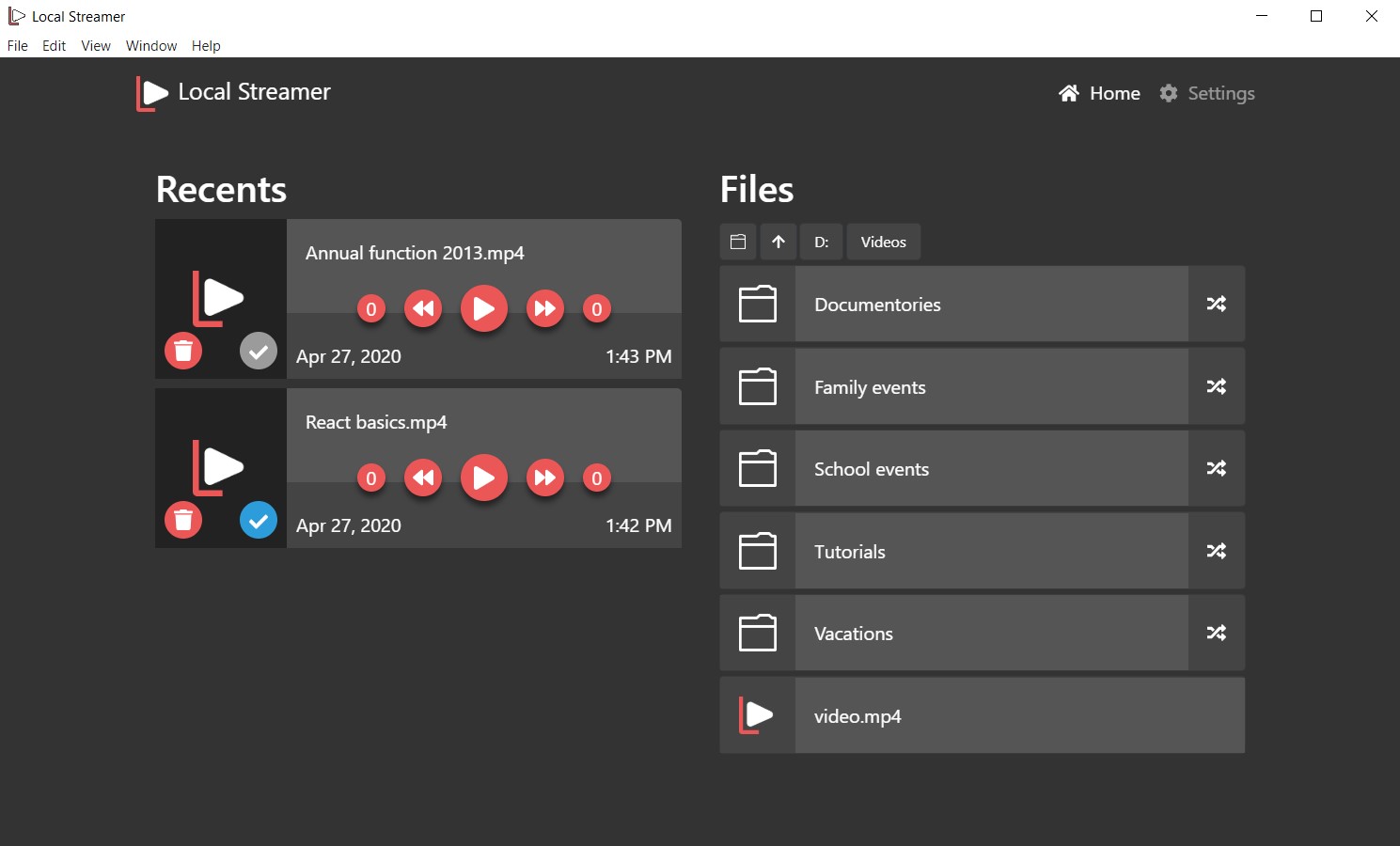Screen dimensions: 1400x846
Task: Click video.mp4 file icon
Action: click(758, 715)
